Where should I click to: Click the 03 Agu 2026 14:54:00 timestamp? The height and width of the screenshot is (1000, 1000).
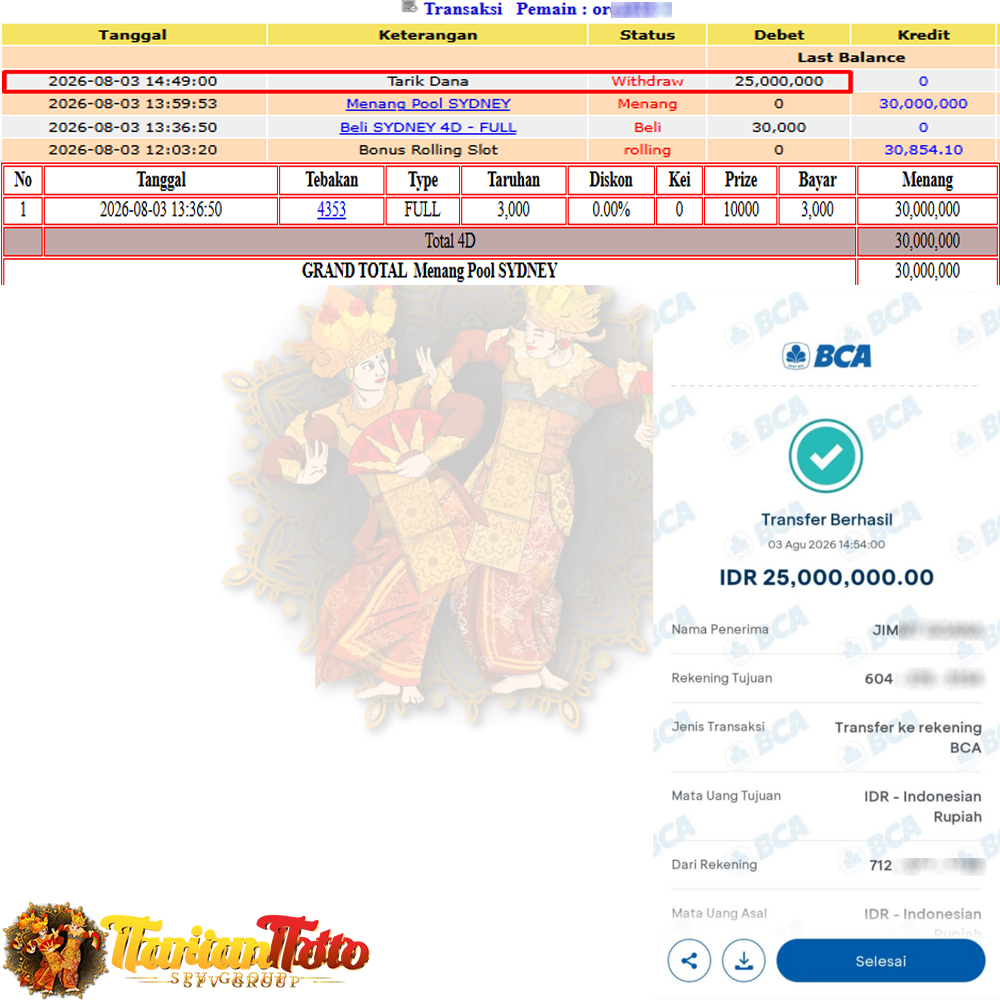coord(827,545)
